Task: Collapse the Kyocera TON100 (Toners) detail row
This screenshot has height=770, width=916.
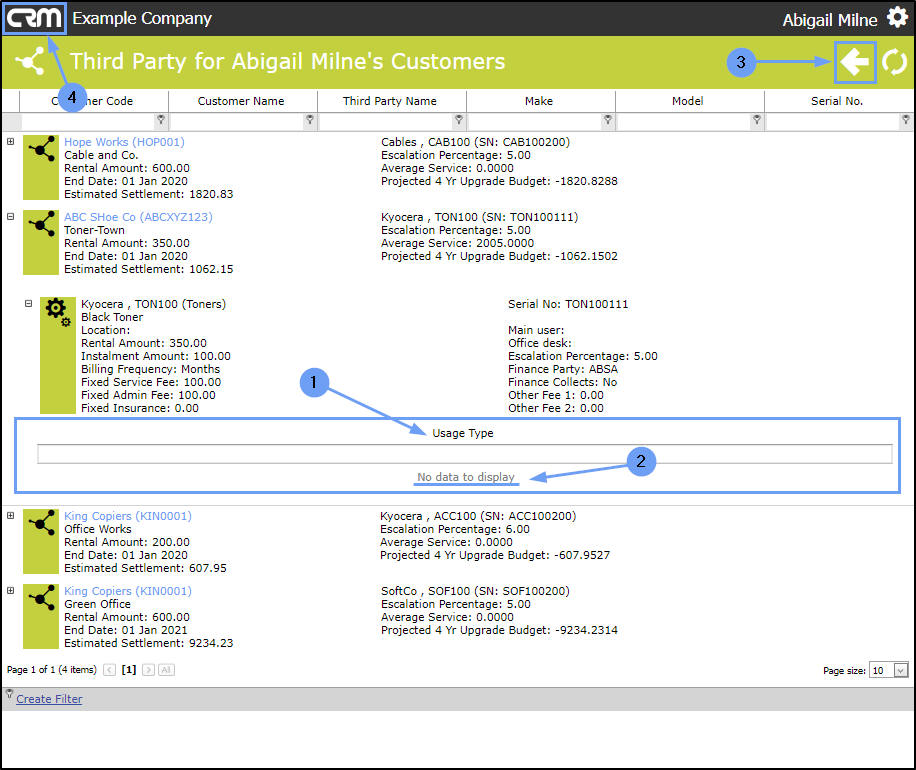Action: point(28,303)
